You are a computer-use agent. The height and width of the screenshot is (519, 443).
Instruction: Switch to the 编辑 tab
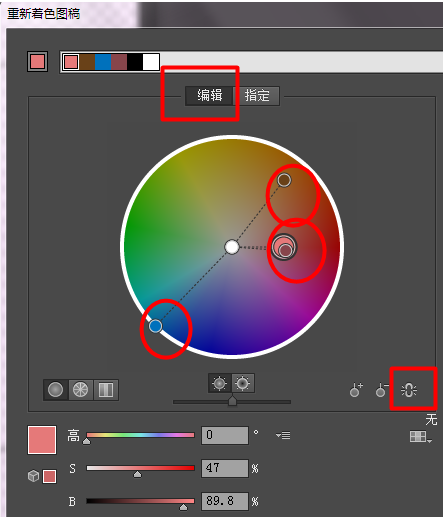[209, 96]
